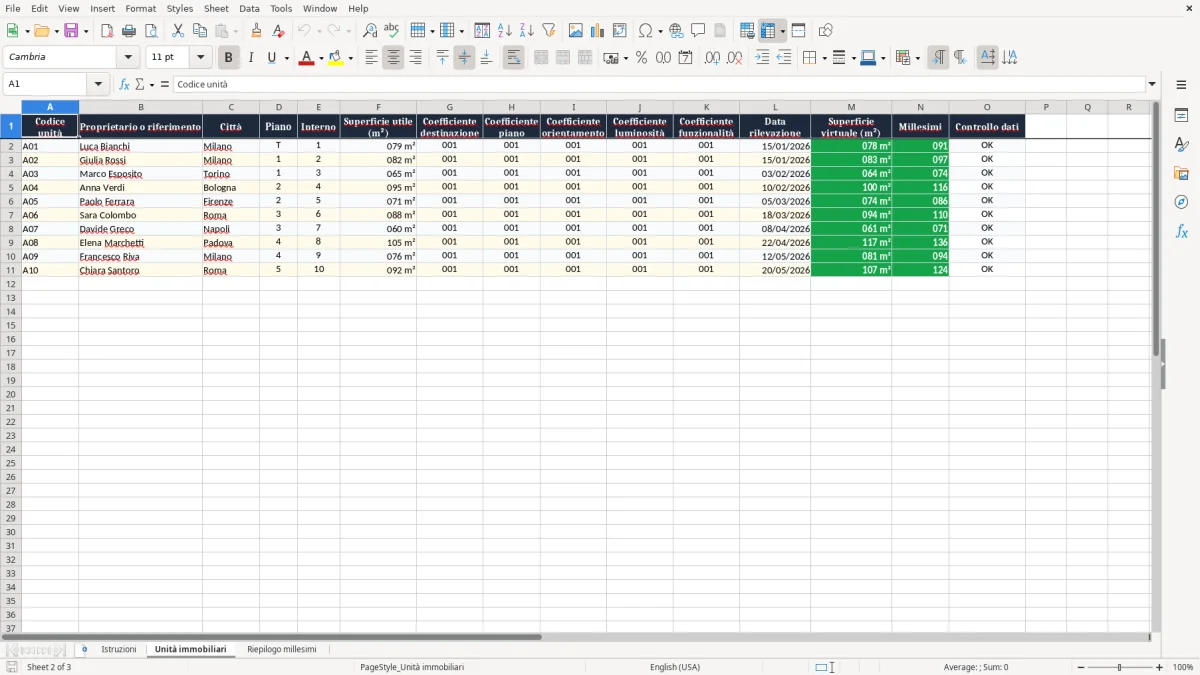Open the font color dropdown arrow
Viewport: 1200px width, 675px height.
(319, 58)
